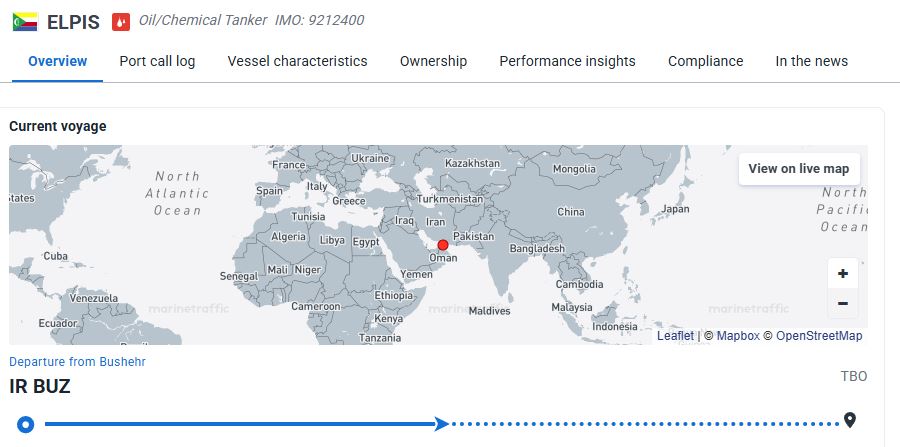Viewport: 900px width, 447px height.
Task: Click the View on live map button
Action: tap(798, 169)
